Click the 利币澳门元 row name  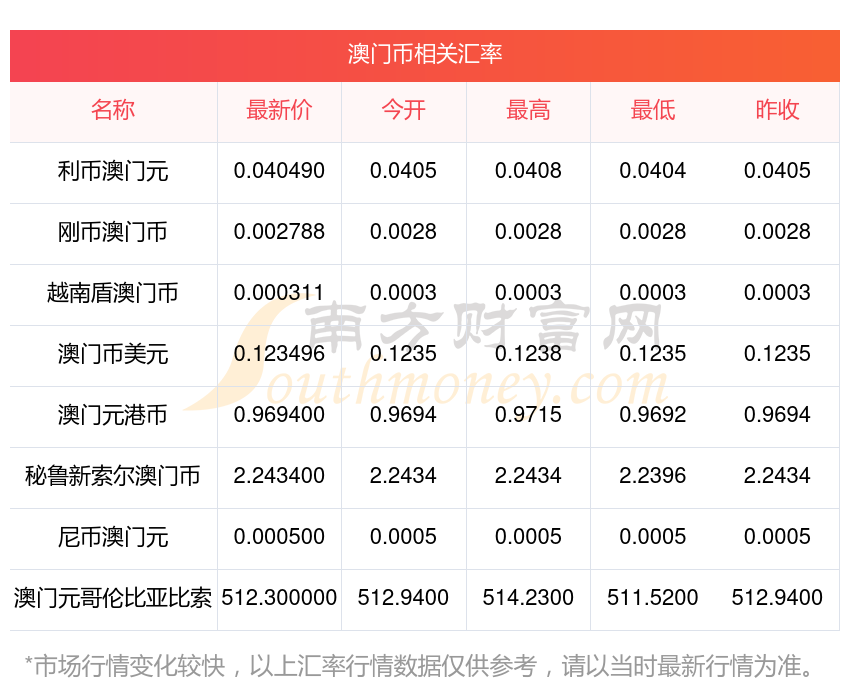click(113, 171)
